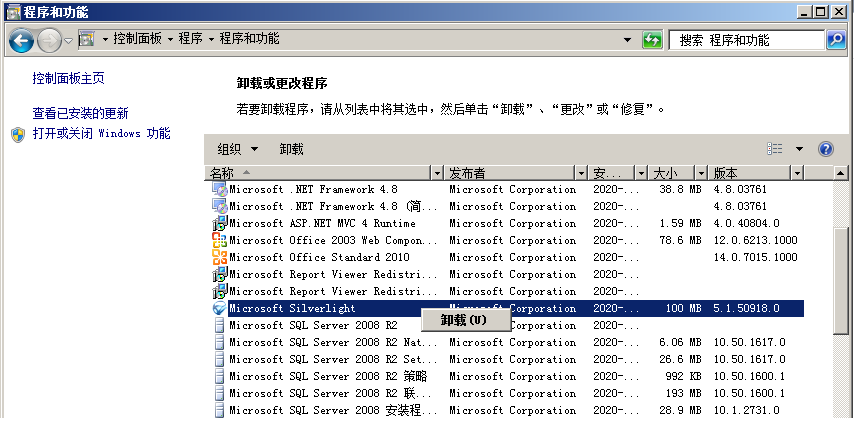Click the SQL Server 2008 安装程... icon
This screenshot has width=854, height=422.
(x=219, y=410)
